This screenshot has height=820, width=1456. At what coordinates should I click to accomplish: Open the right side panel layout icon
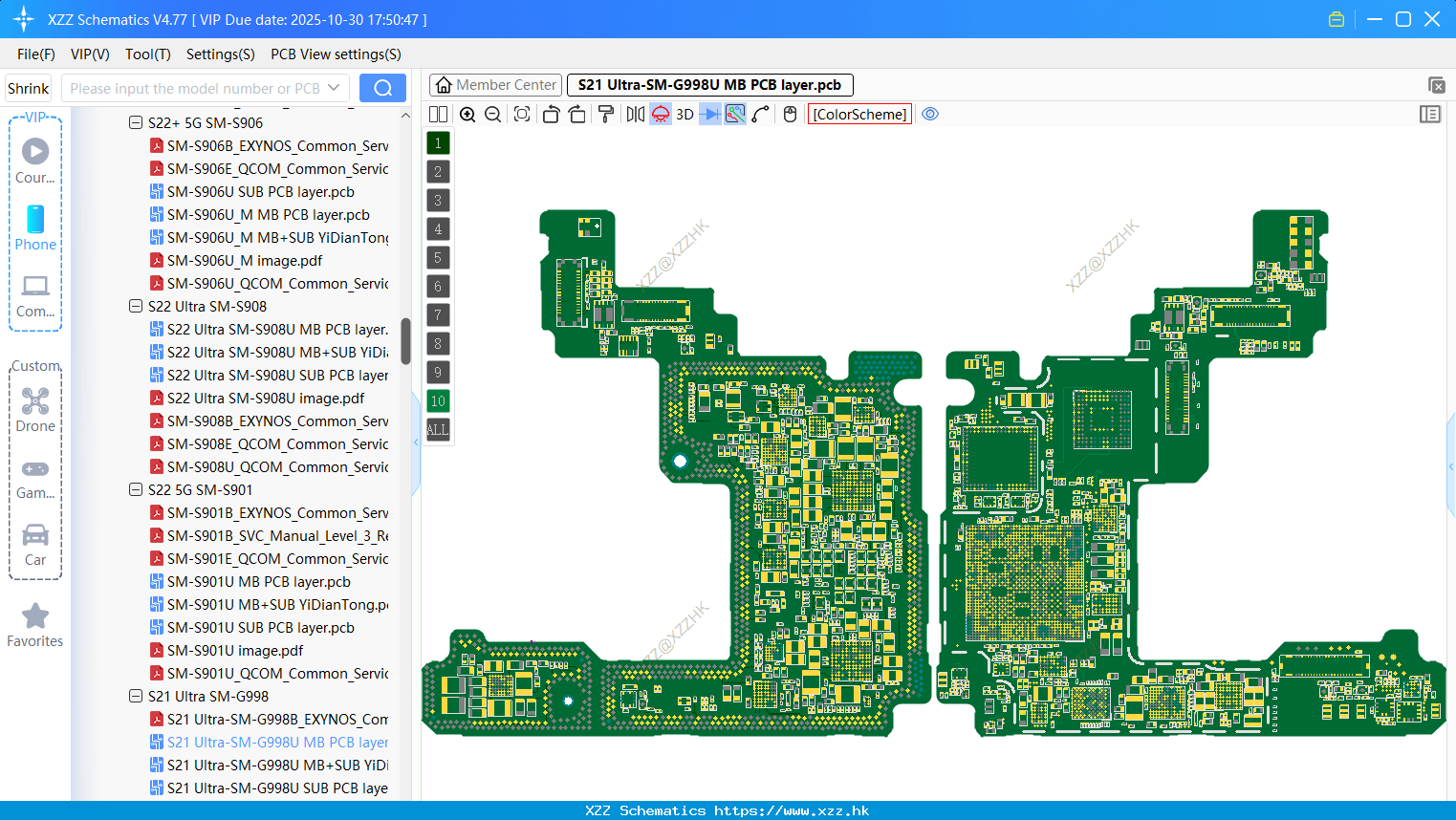pos(1430,115)
